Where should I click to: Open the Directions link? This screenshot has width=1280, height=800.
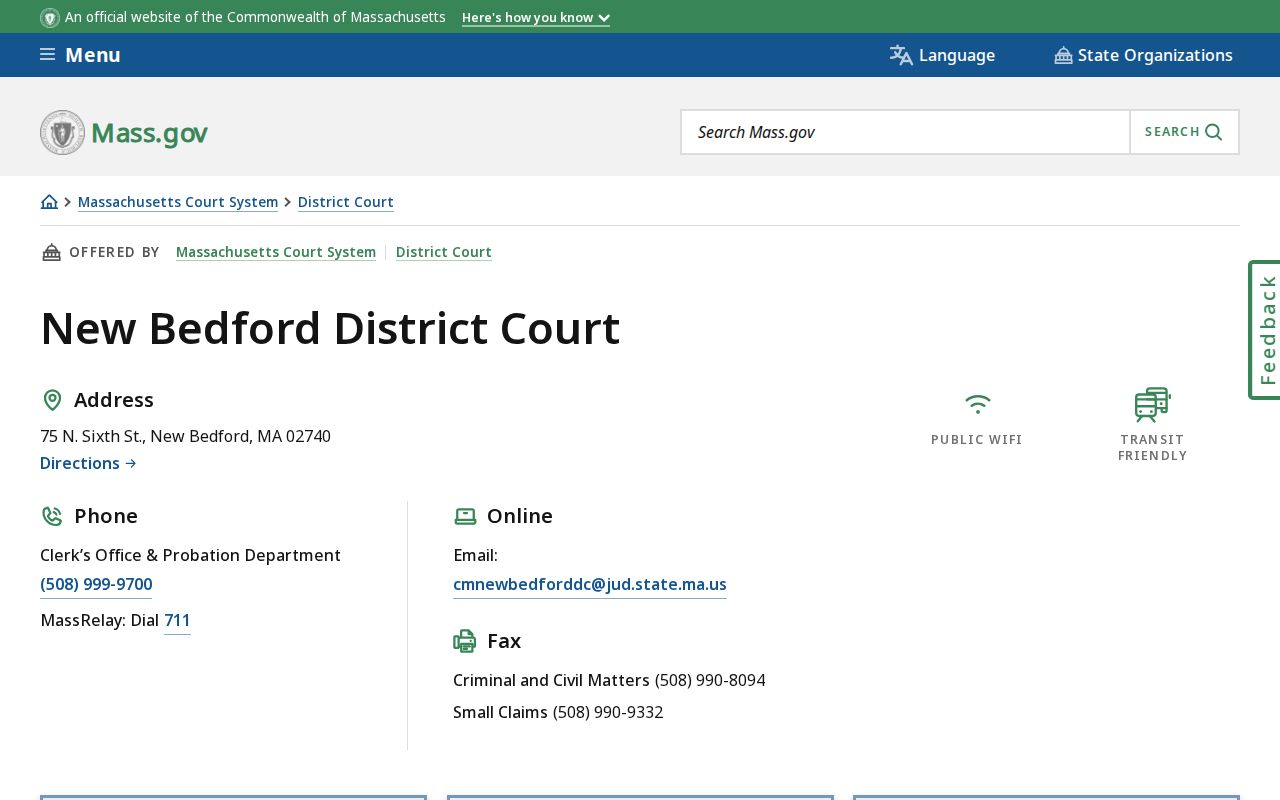[x=88, y=463]
